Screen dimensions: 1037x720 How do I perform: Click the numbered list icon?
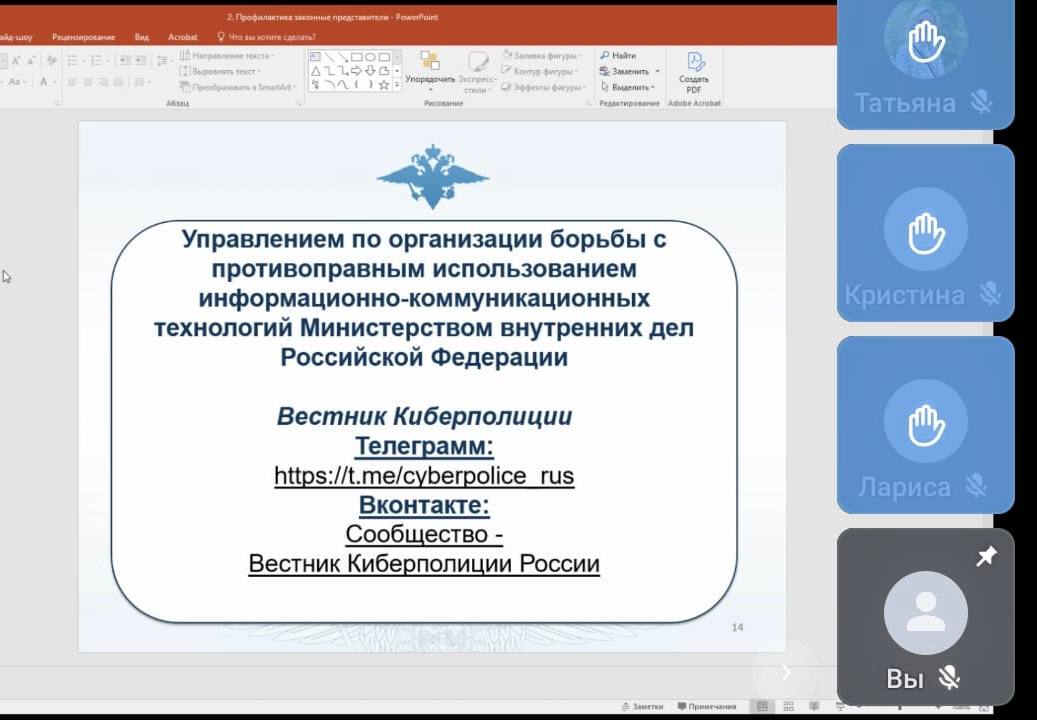tap(98, 60)
